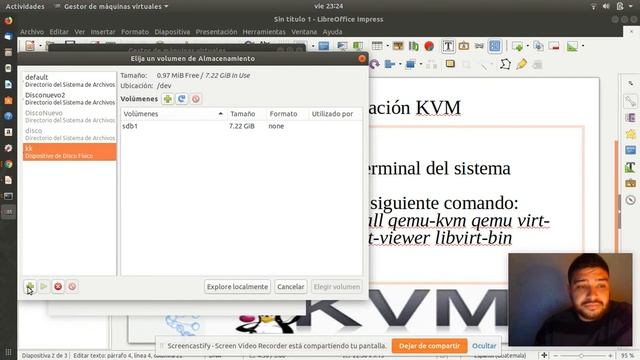Delete the selected volume

click(196, 99)
